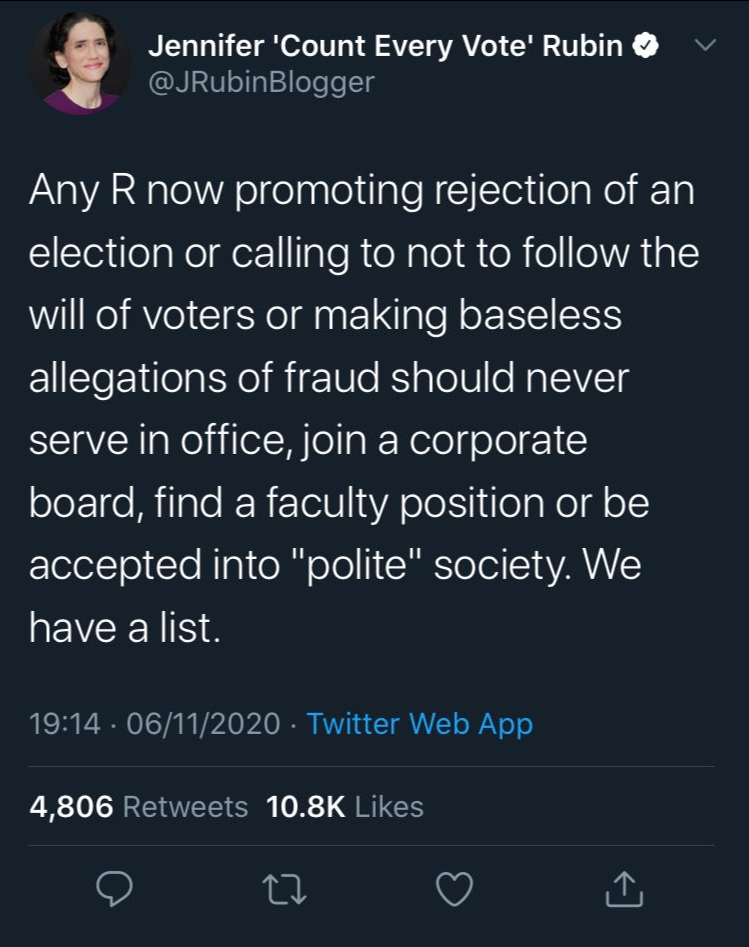The height and width of the screenshot is (947, 749).
Task: Open Jennifer Rubin's profile picture
Action: pos(79,64)
